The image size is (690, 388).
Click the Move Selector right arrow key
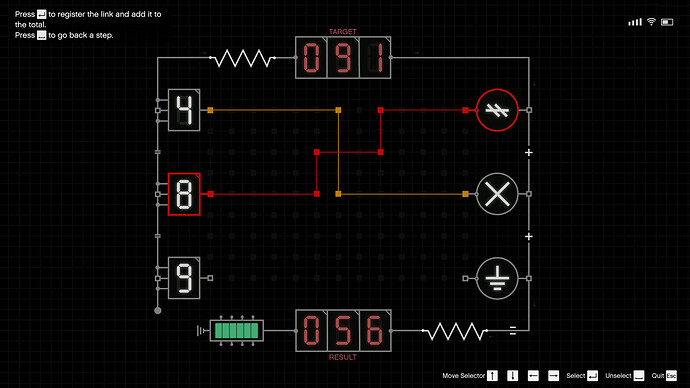click(553, 376)
